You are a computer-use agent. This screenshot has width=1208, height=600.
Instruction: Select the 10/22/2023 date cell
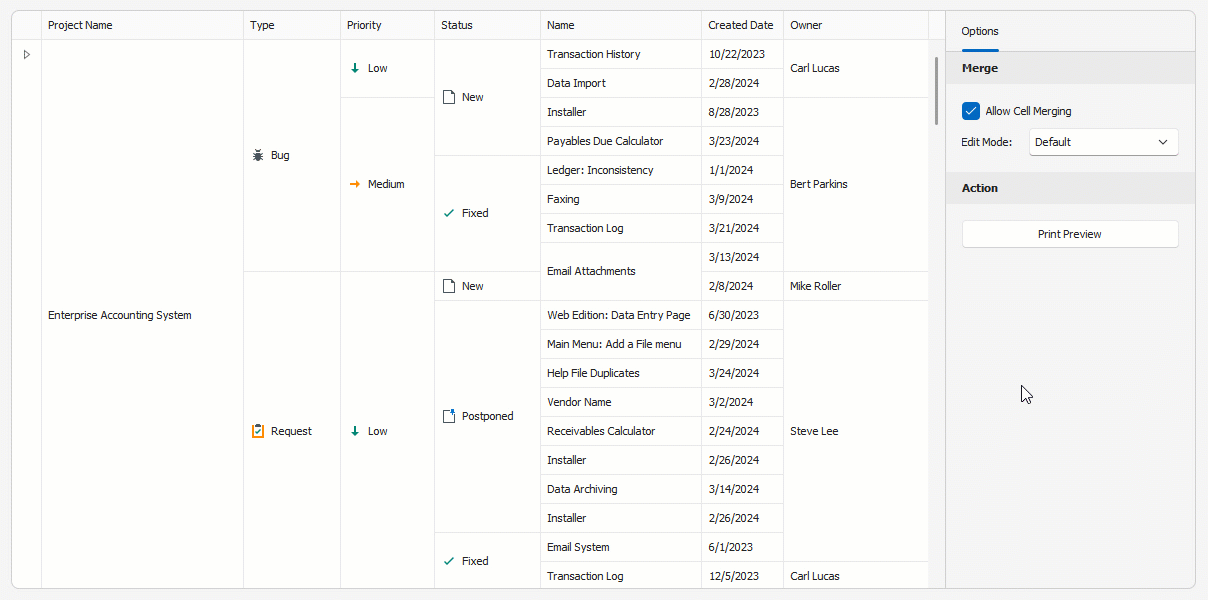(x=743, y=54)
